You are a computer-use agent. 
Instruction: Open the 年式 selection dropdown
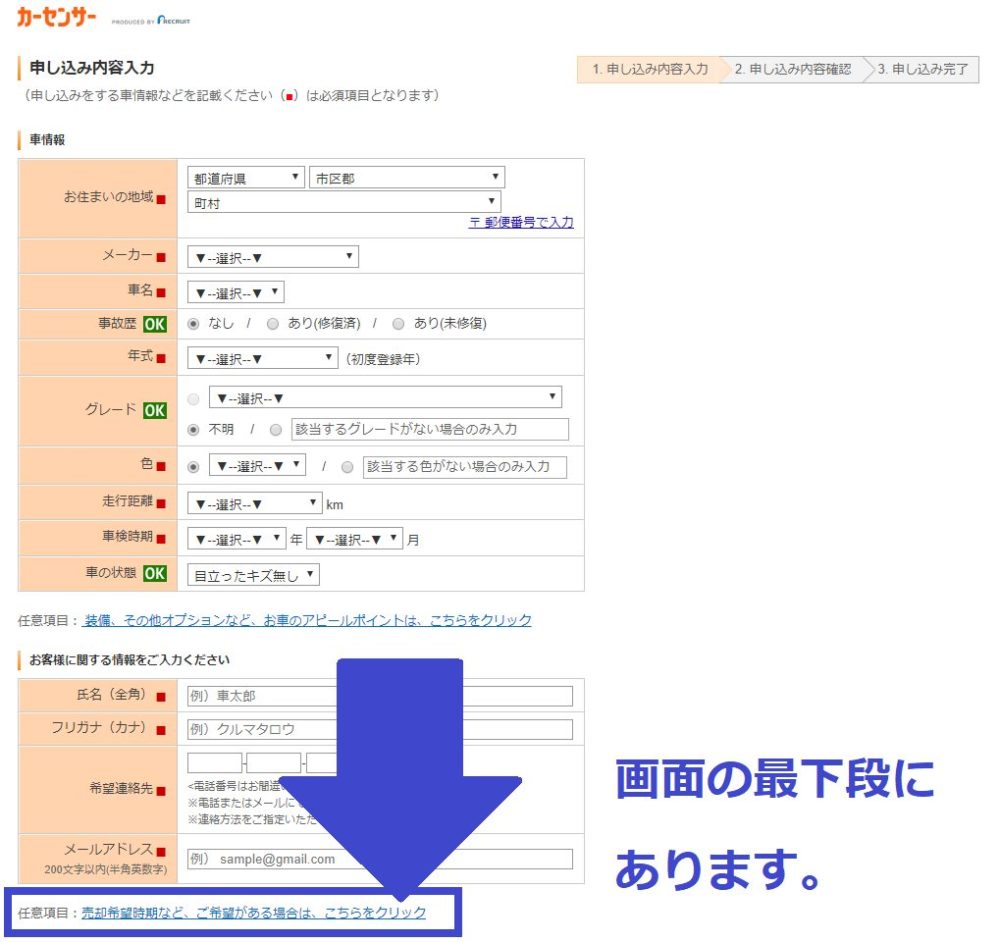point(262,358)
